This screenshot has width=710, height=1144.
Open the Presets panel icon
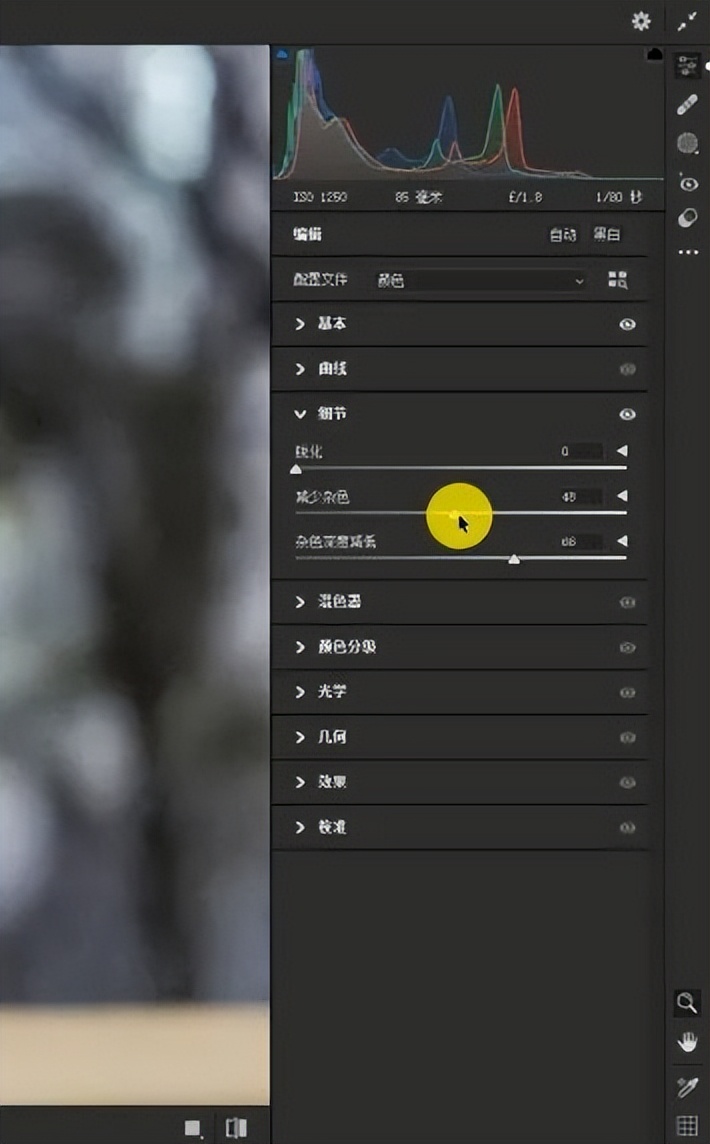click(x=687, y=217)
